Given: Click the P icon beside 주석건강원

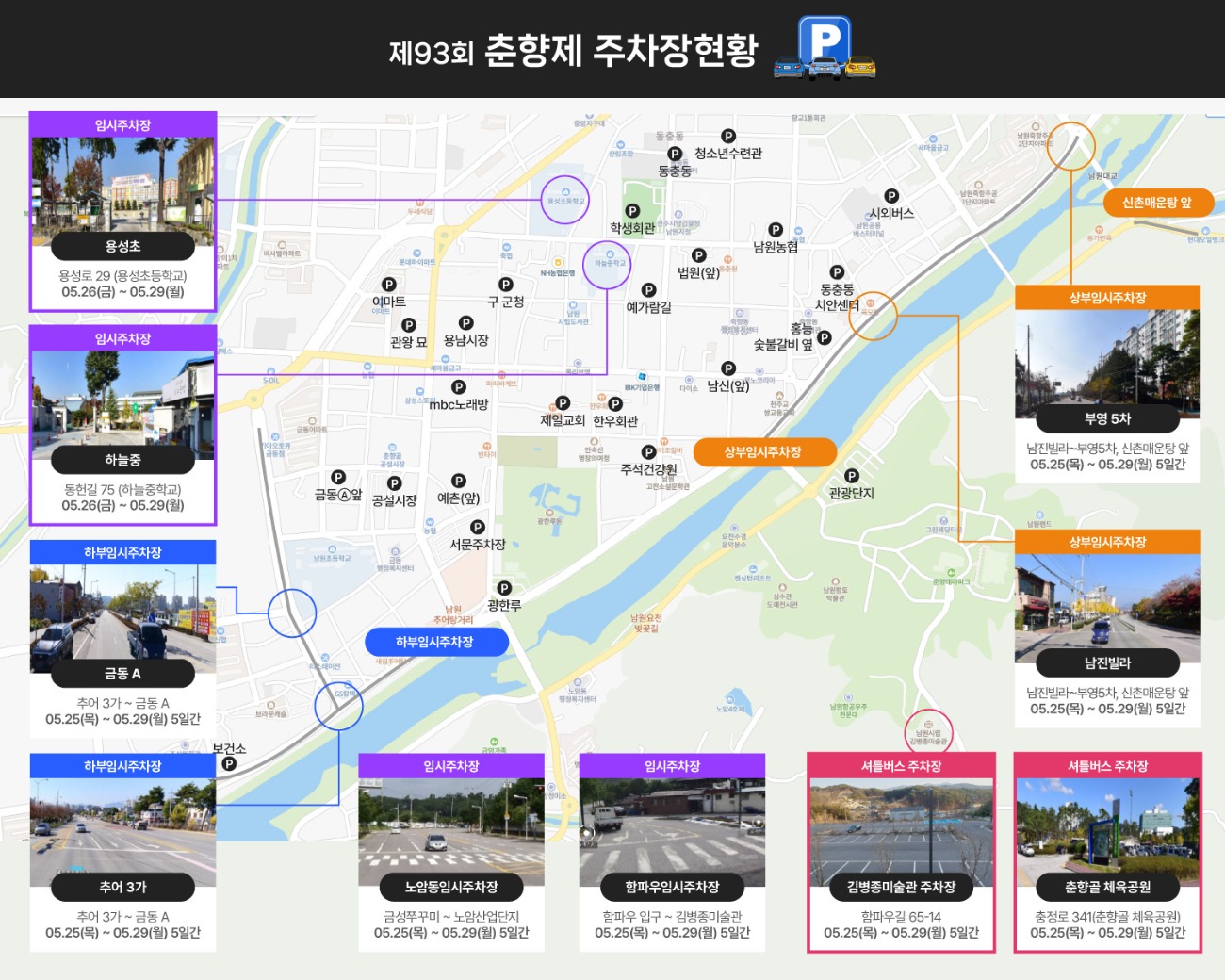Looking at the screenshot, I should (648, 452).
